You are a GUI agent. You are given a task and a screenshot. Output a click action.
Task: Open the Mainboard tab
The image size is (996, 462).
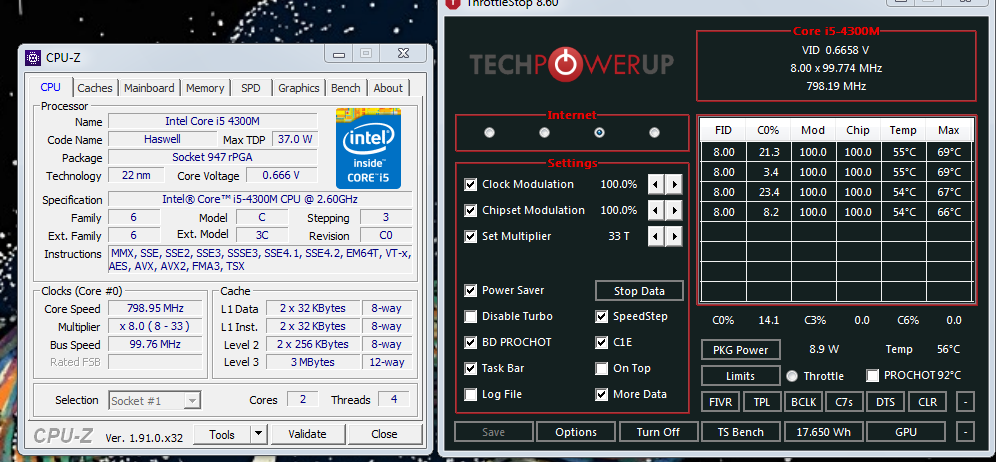pyautogui.click(x=149, y=88)
